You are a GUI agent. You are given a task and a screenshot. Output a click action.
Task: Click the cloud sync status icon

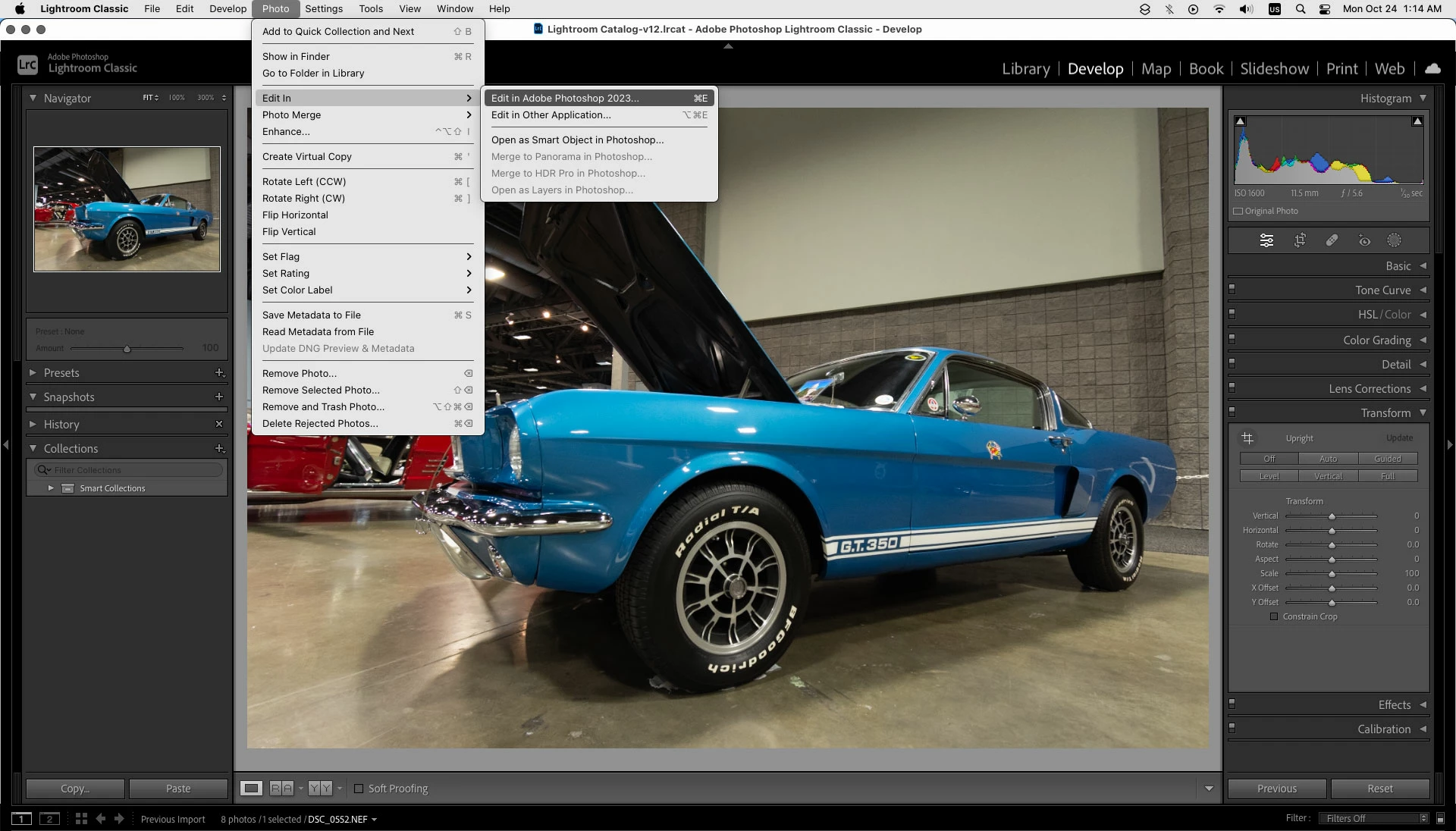click(1432, 68)
